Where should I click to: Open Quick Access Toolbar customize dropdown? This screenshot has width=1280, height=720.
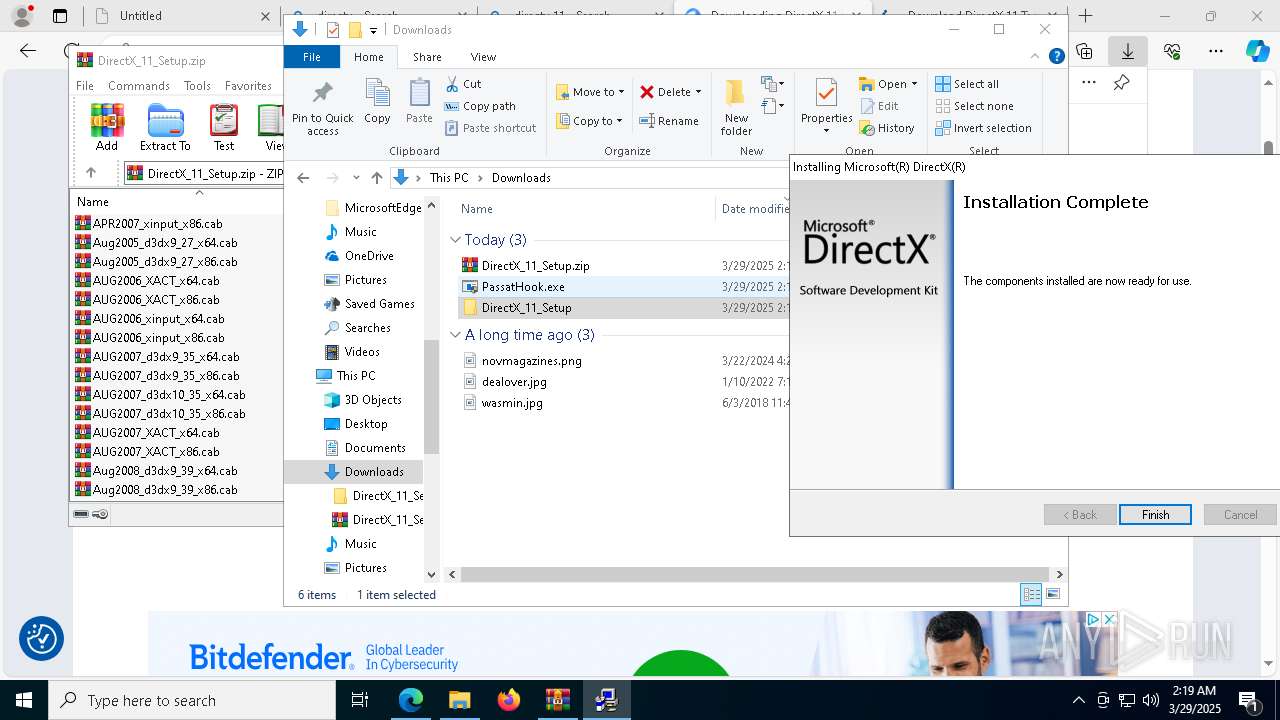pyautogui.click(x=373, y=30)
